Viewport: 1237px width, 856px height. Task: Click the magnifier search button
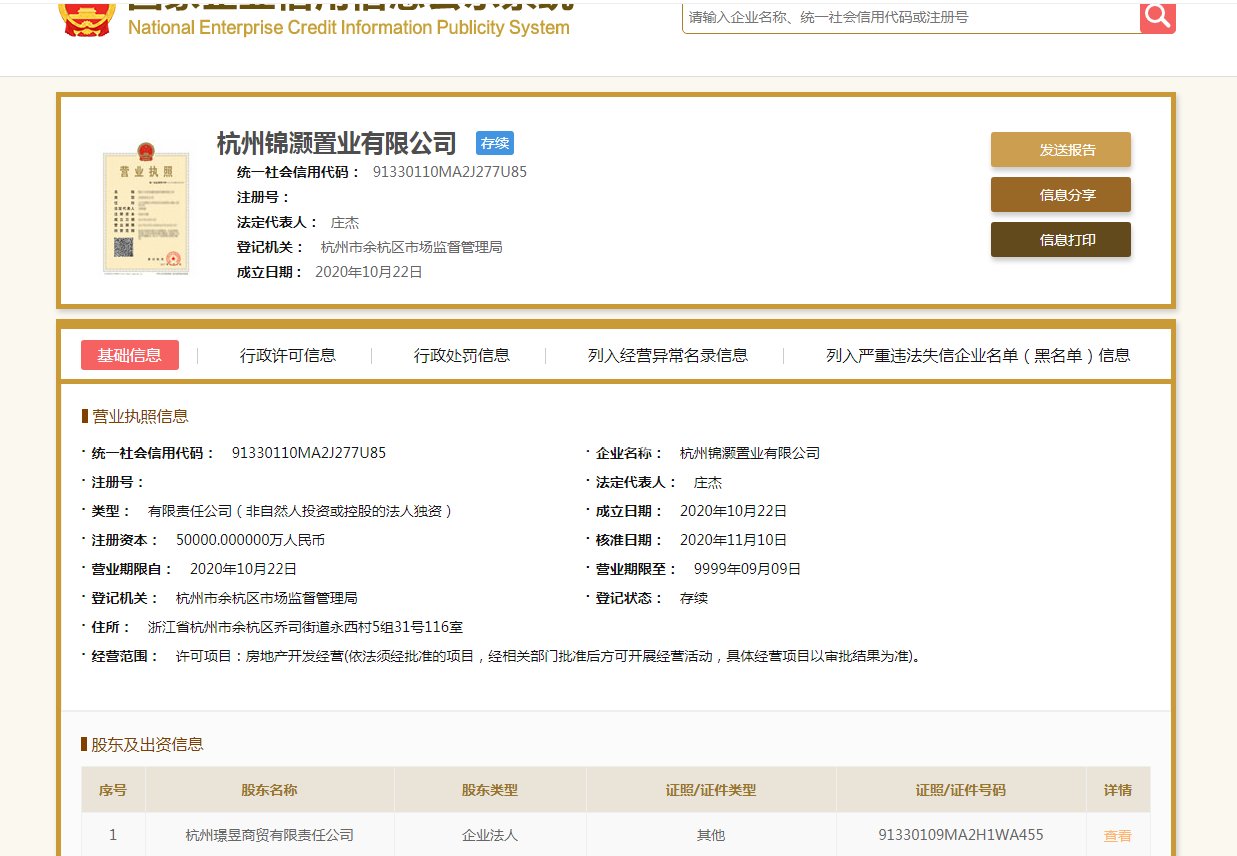tap(1158, 16)
